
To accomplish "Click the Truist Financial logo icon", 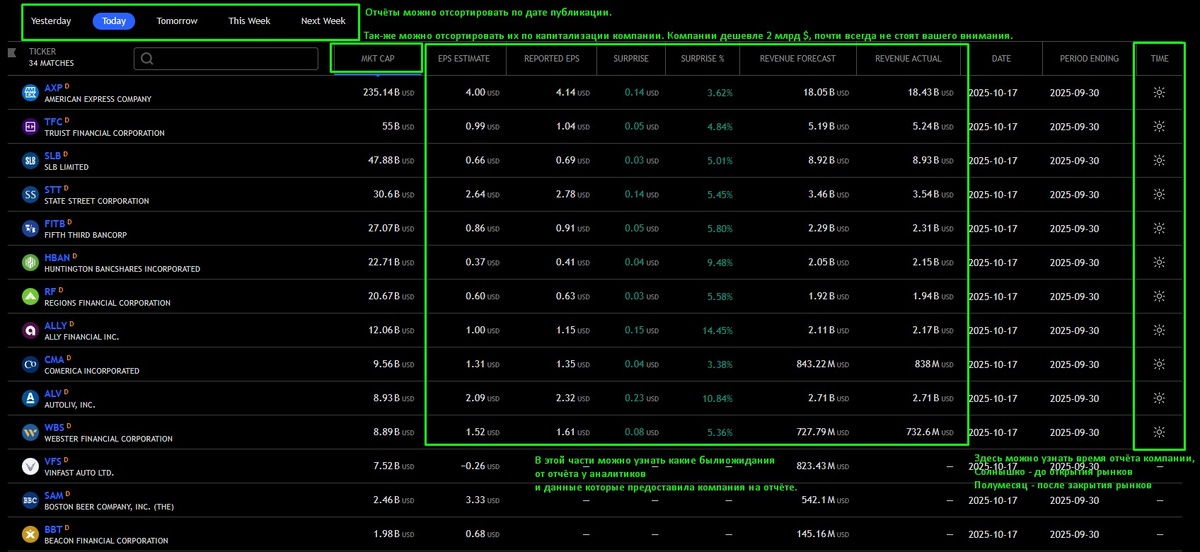I will click(x=30, y=127).
